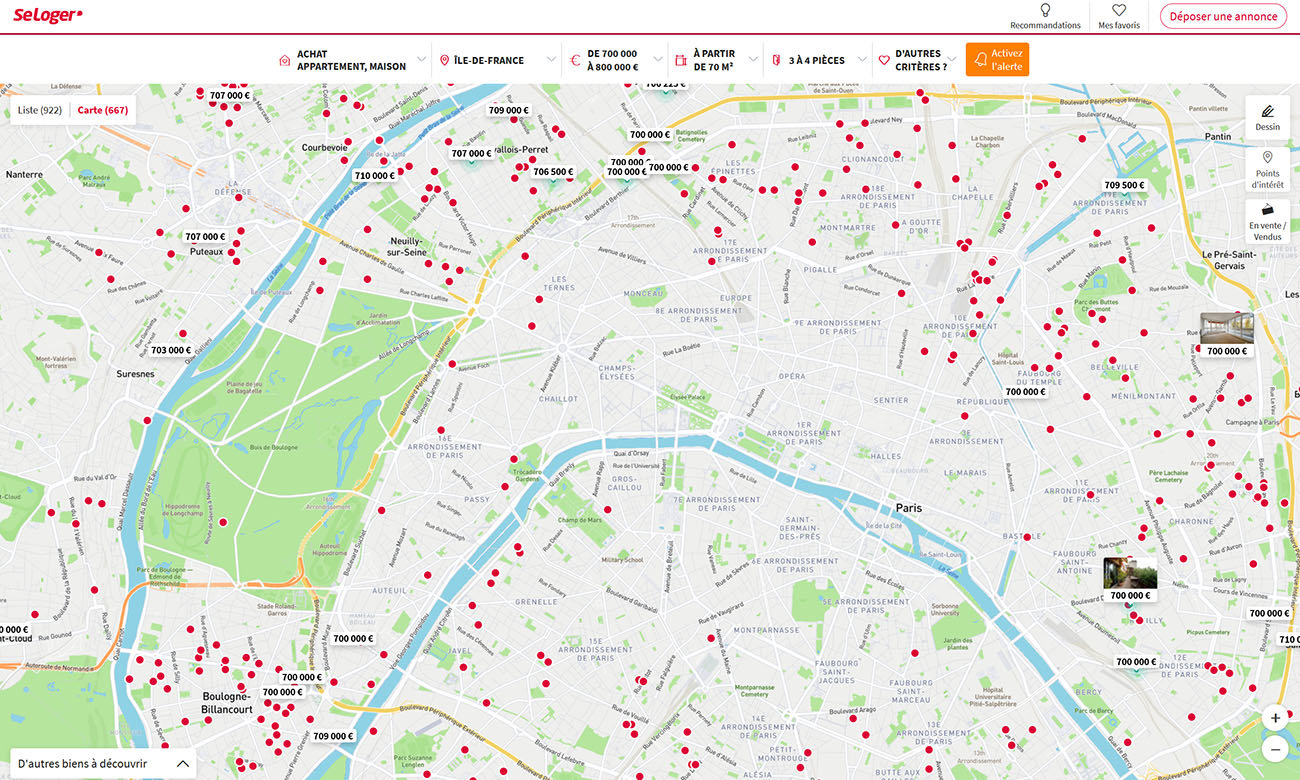Open Mes favoris heart icon
The width and height of the screenshot is (1300, 780).
coord(1119,10)
